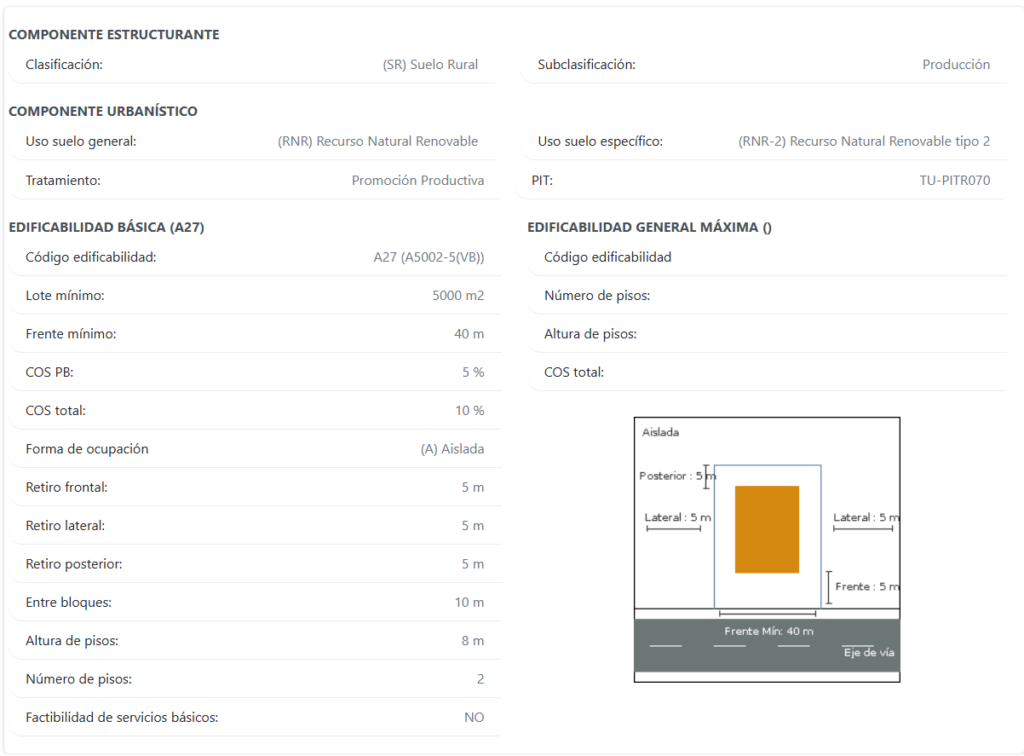Viewport: 1024px width, 756px height.
Task: Select the Subclasificación Producción value
Action: [x=956, y=65]
